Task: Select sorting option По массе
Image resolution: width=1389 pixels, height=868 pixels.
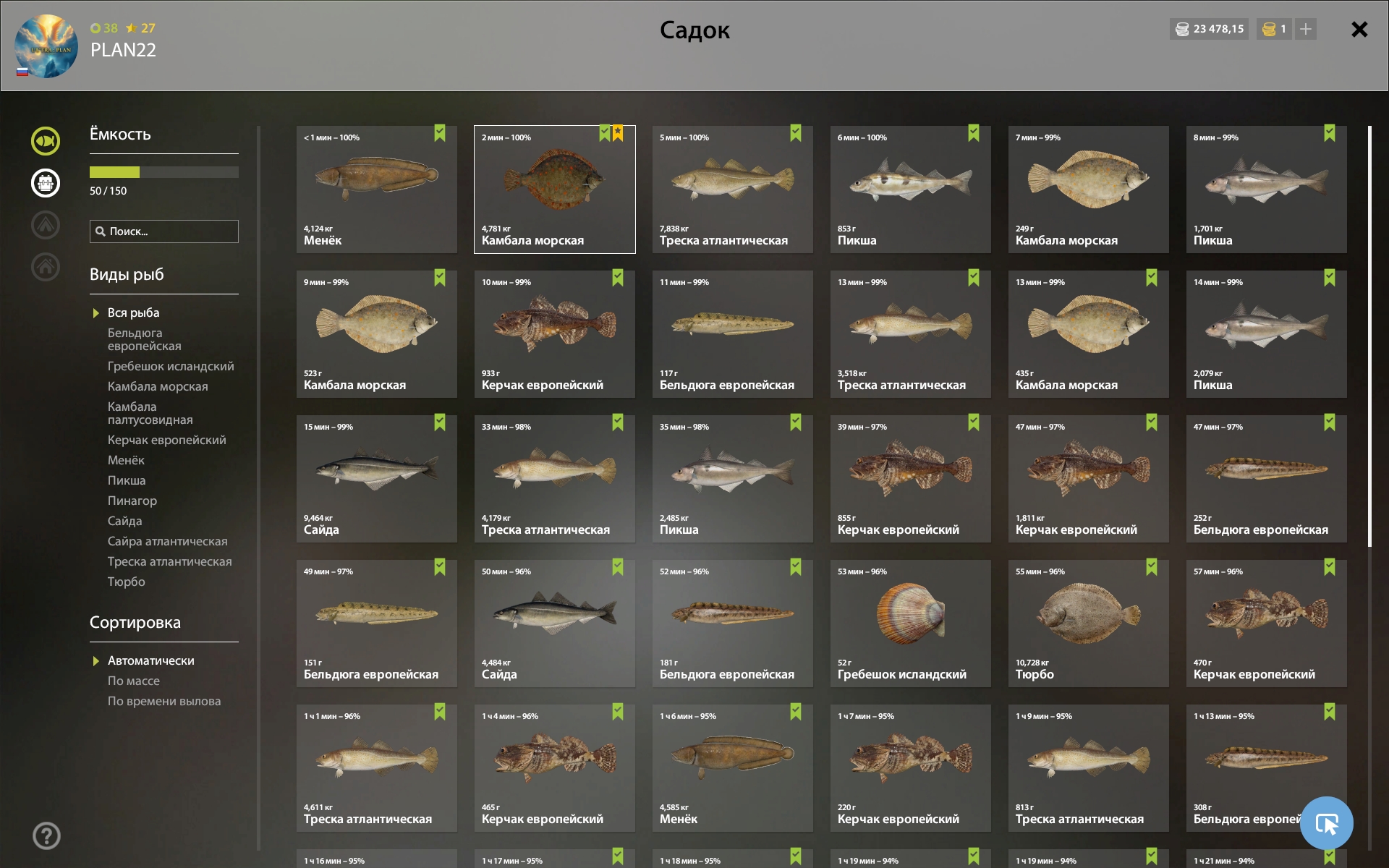Action: tap(134, 681)
